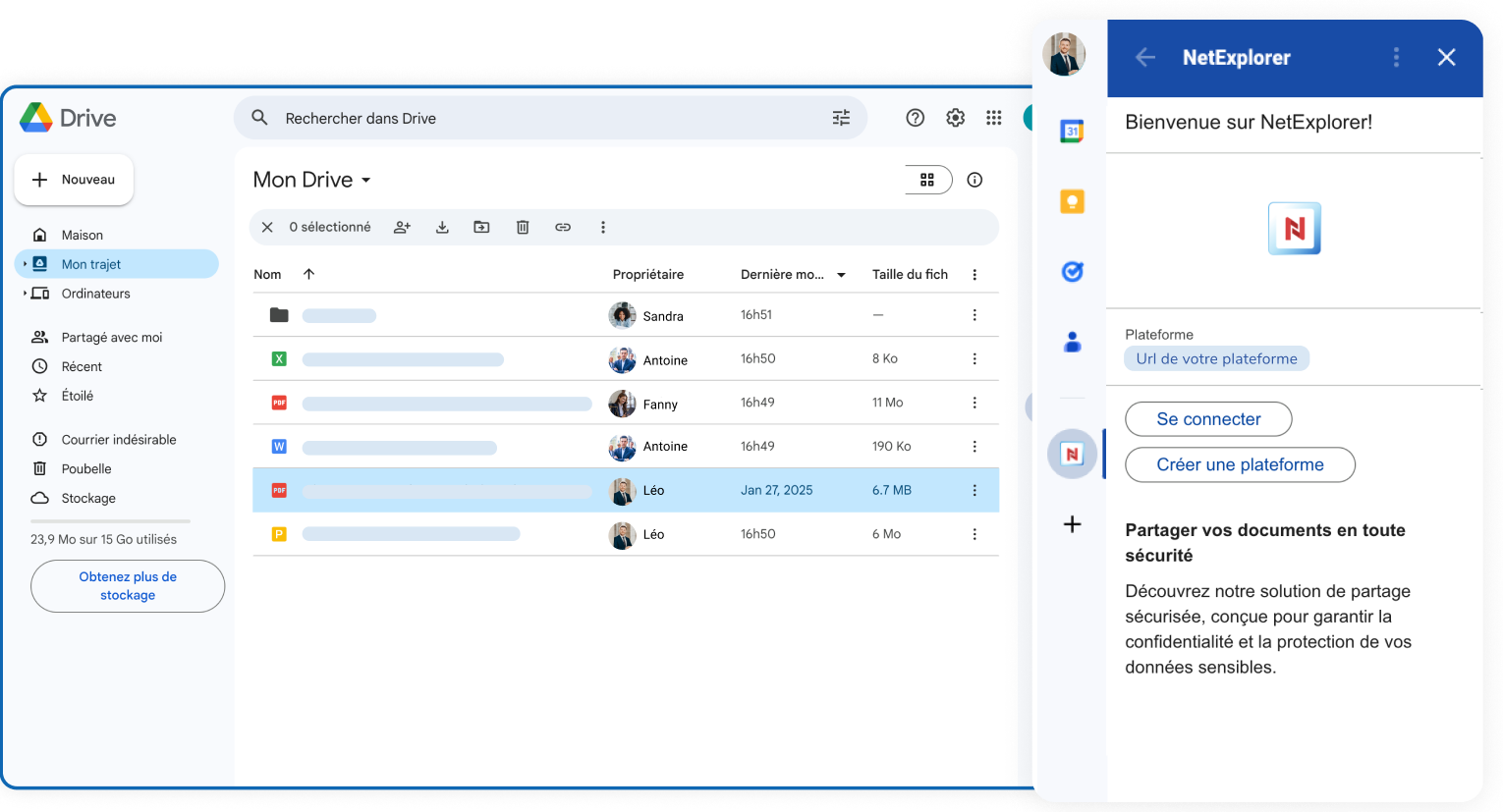Click the trash icon in selection toolbar
Screen dimensions: 1503x812
click(523, 228)
